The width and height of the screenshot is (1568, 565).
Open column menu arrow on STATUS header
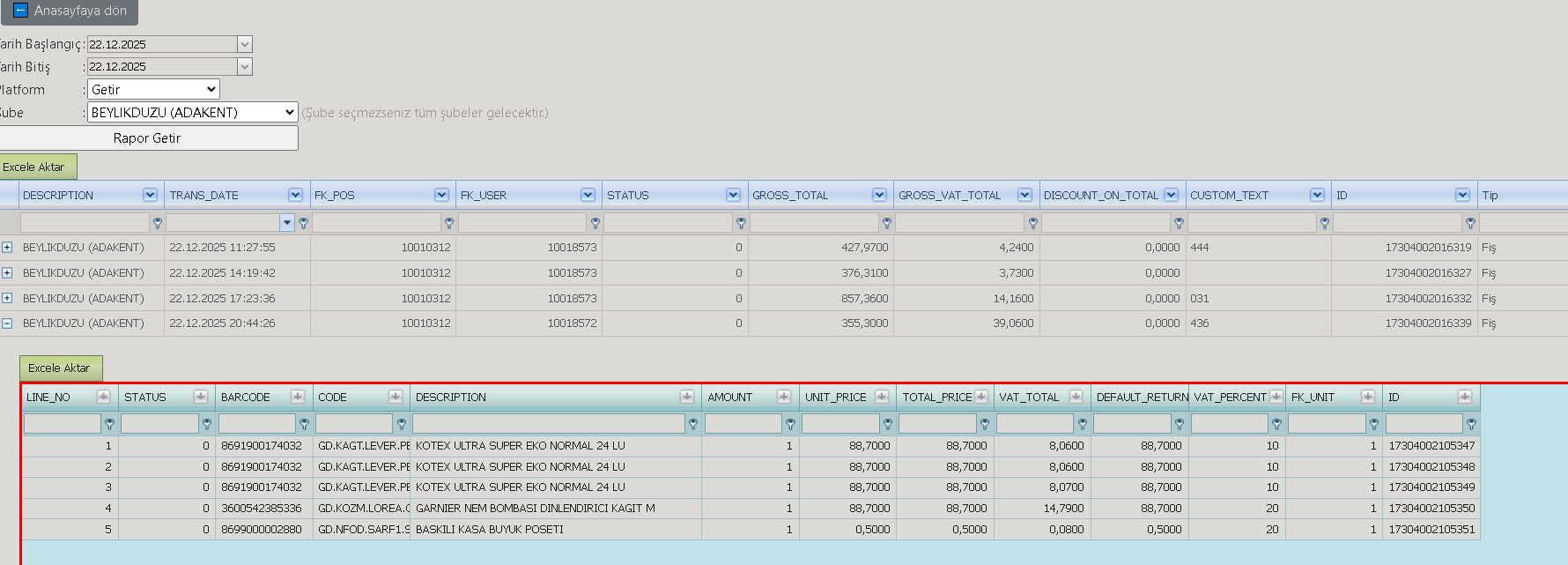[733, 195]
